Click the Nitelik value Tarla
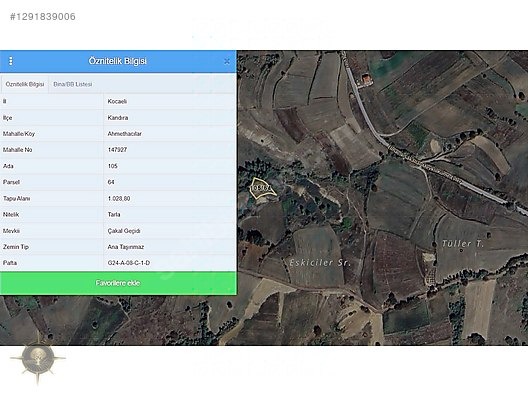528x396 pixels. (x=114, y=214)
